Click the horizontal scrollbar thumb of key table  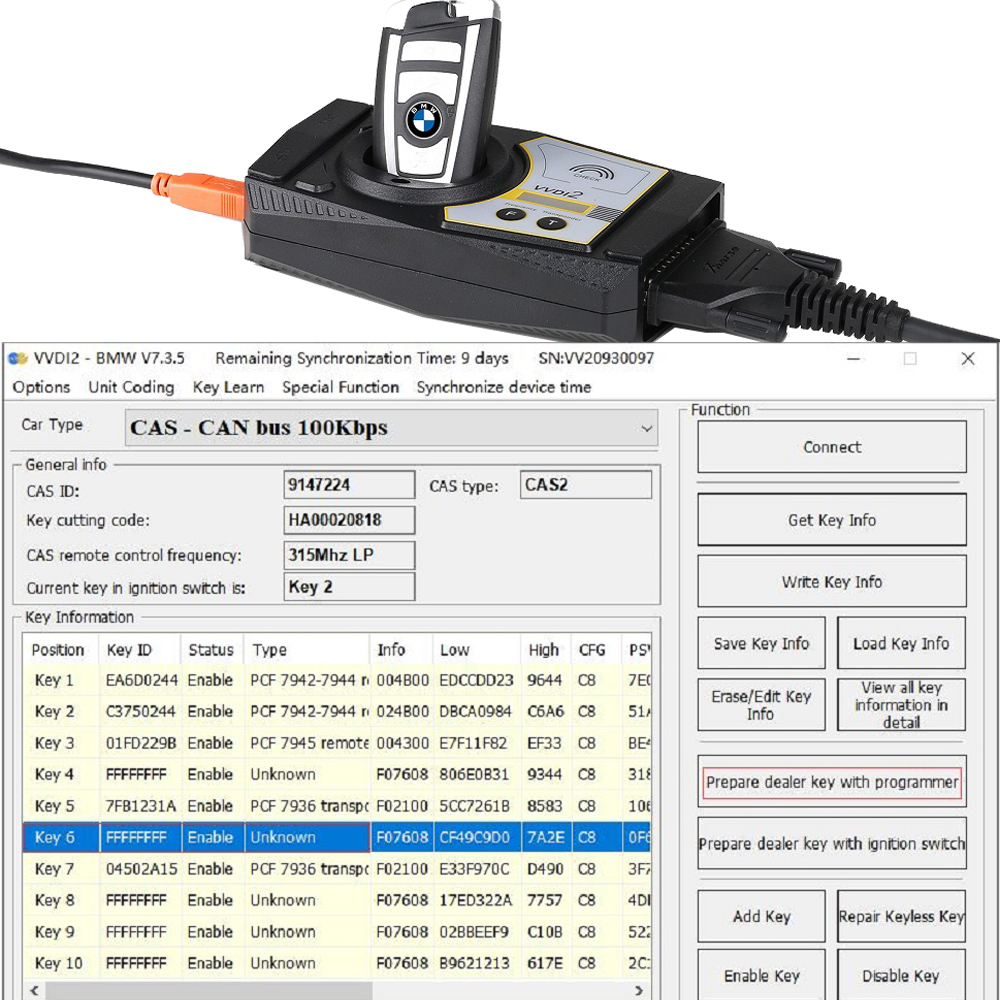209,990
